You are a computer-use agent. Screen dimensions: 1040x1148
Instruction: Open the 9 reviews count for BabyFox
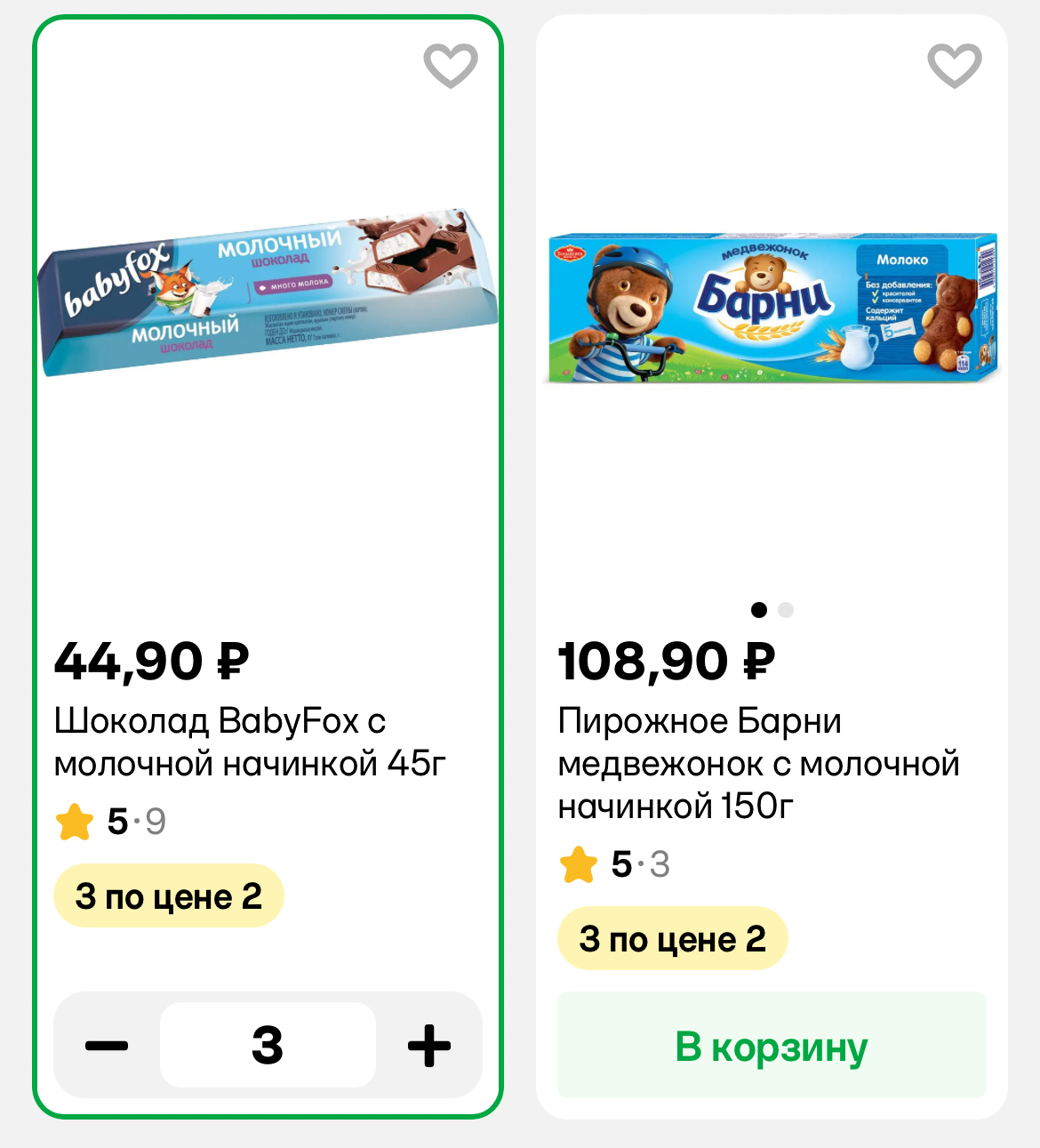tap(156, 822)
